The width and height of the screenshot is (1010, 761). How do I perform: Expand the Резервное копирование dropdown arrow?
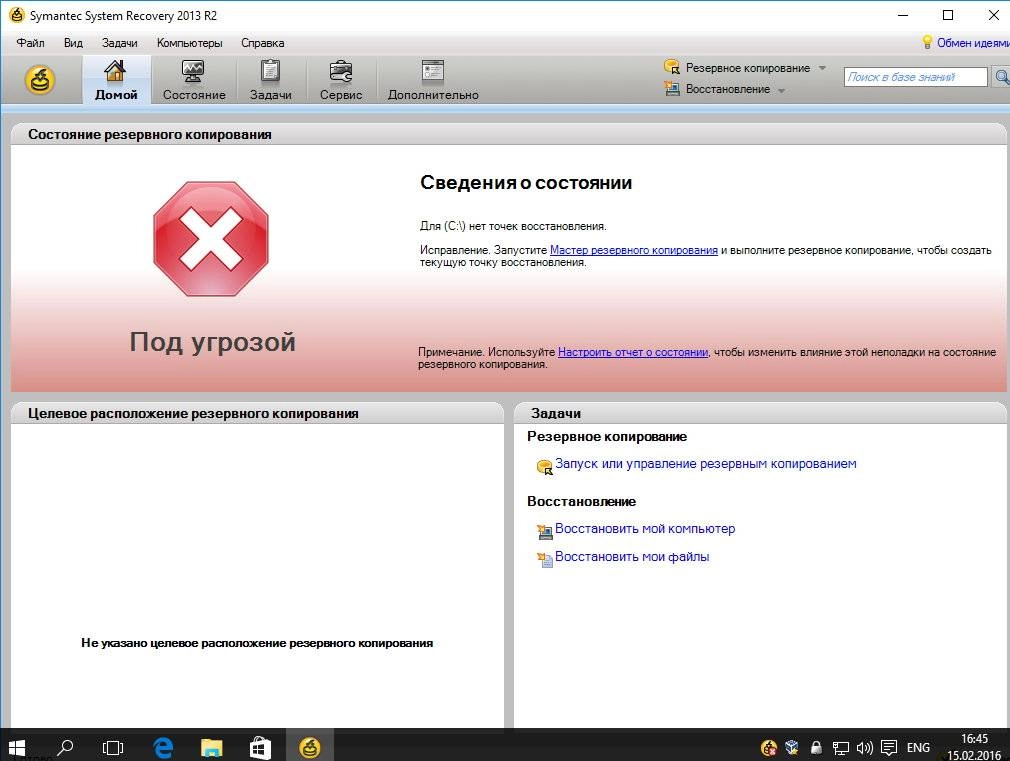click(x=823, y=68)
